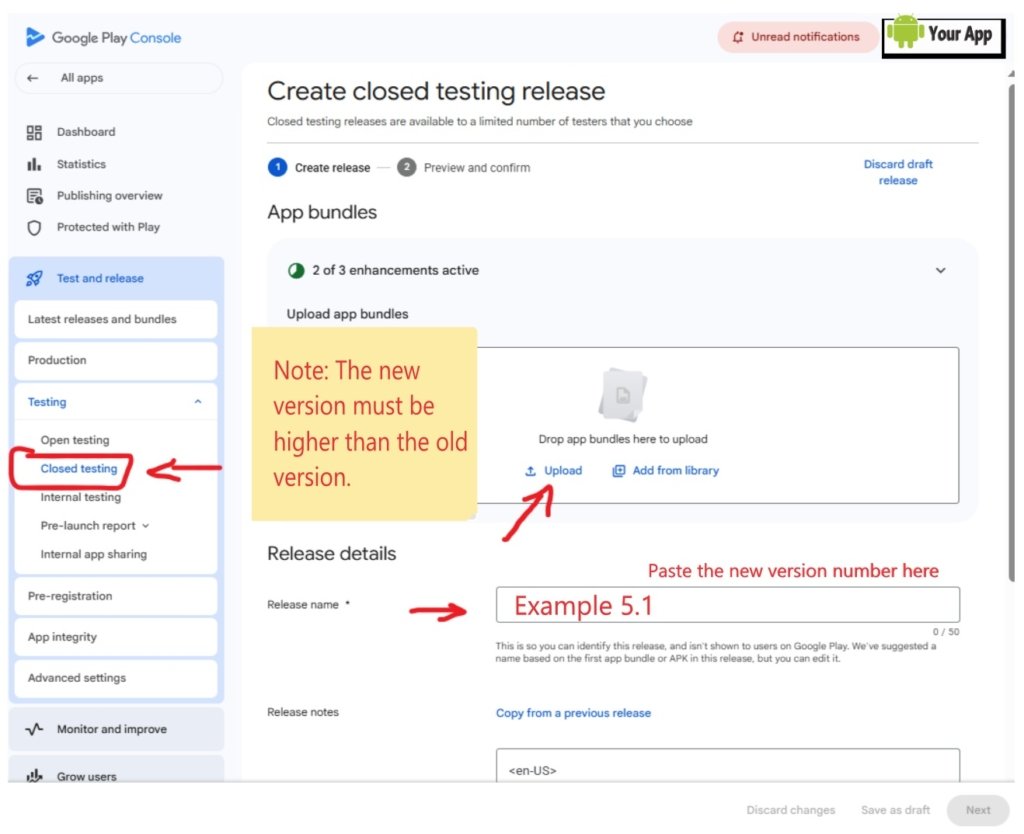Image resolution: width=1024 pixels, height=834 pixels.
Task: Open Protected with Play
Action: pyautogui.click(x=108, y=227)
